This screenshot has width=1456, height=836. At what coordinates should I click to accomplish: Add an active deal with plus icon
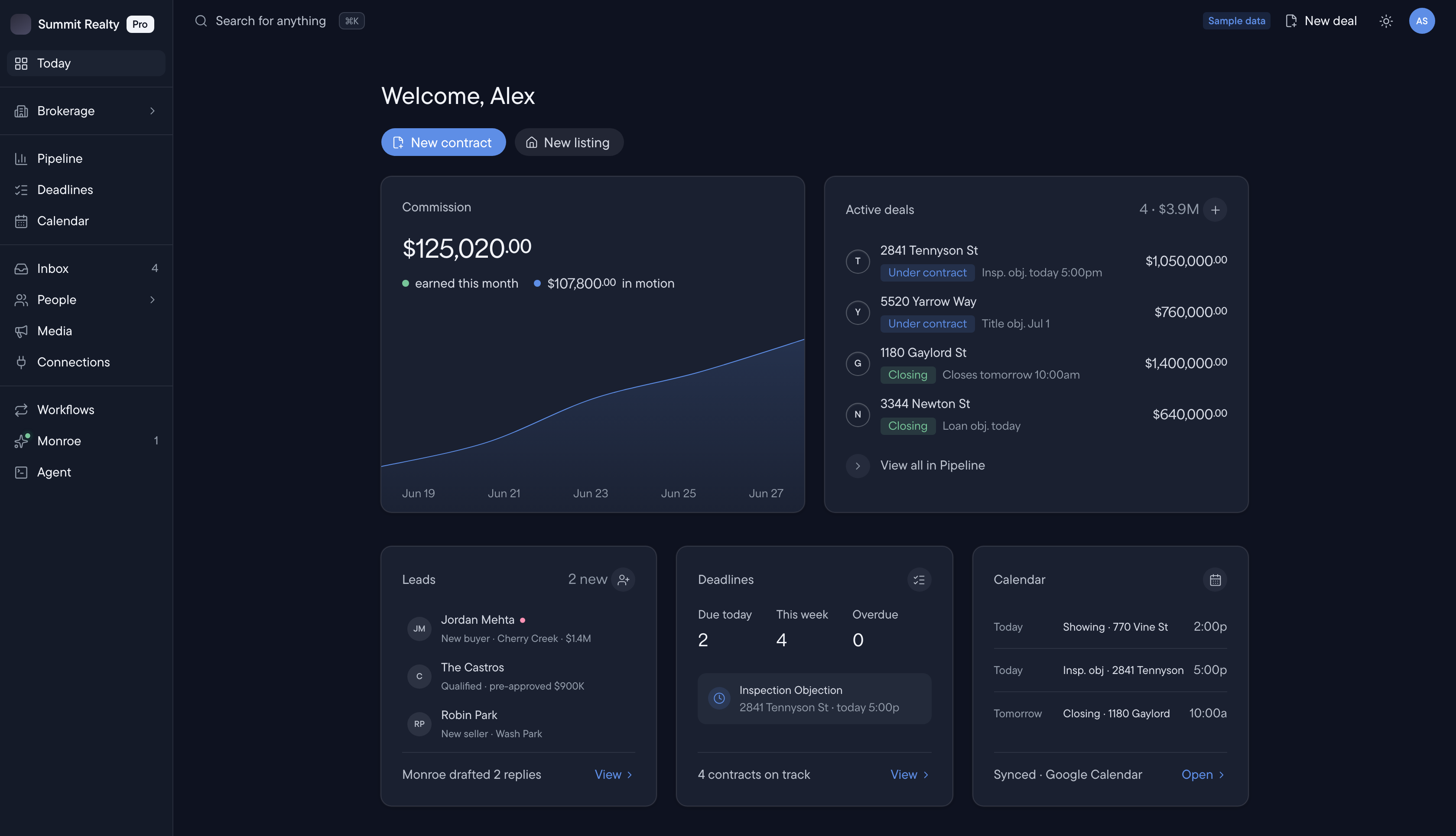tap(1215, 210)
